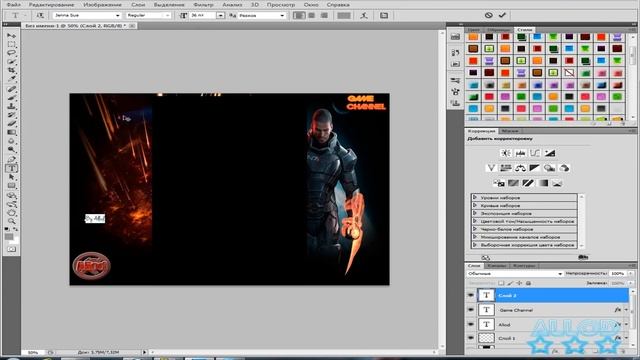The width and height of the screenshot is (640, 360).
Task: Open the Редактирование menu
Action: pos(51,4)
